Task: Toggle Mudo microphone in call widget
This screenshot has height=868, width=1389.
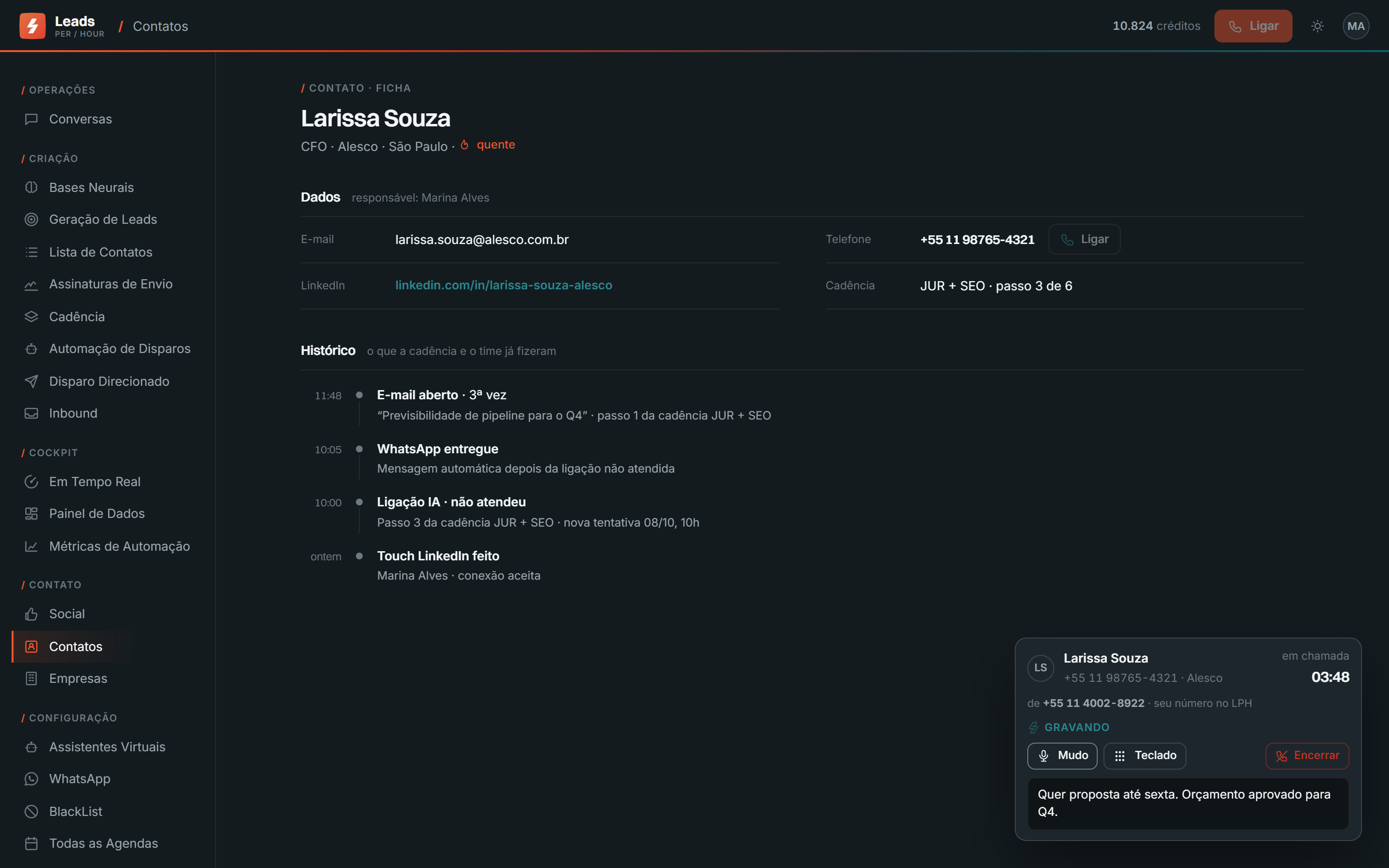Action: 1062,756
